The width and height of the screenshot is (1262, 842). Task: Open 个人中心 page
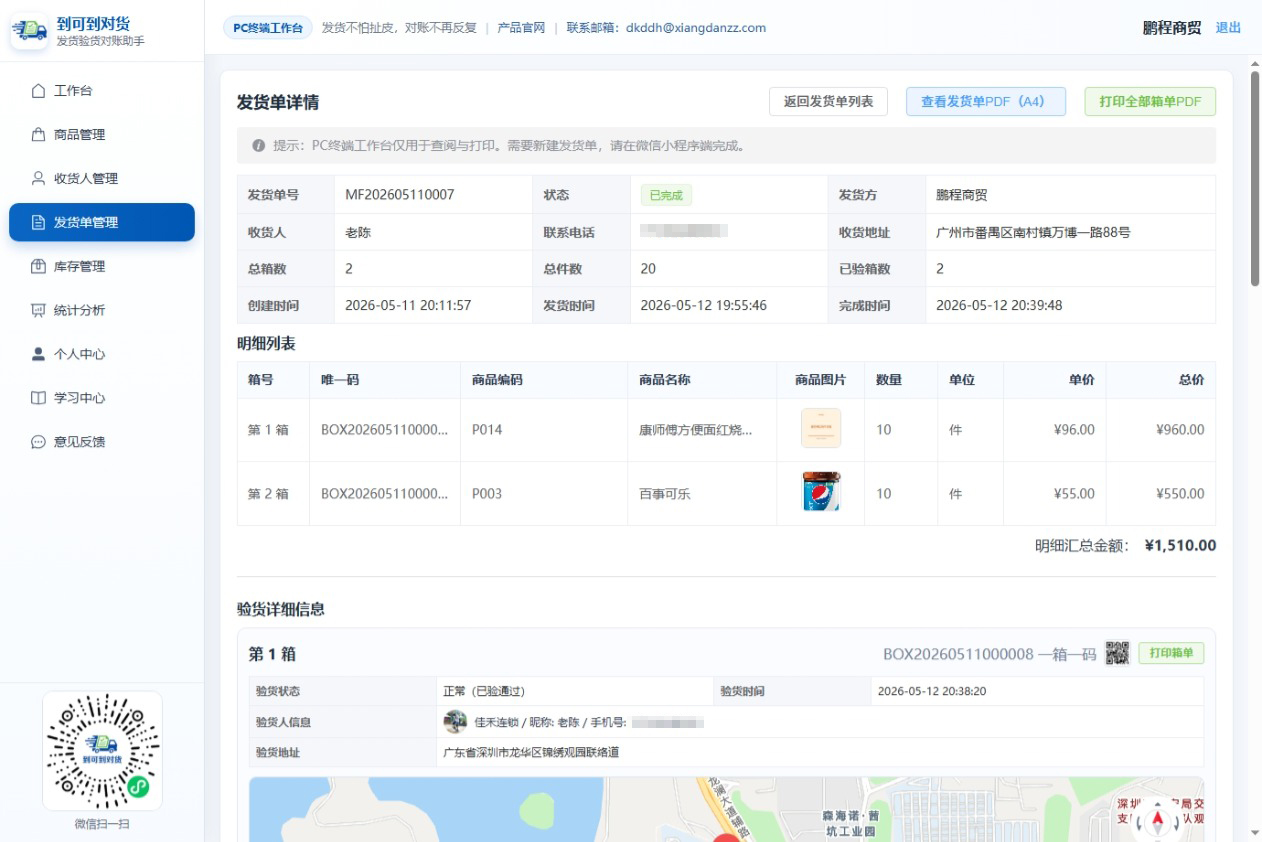(102, 355)
